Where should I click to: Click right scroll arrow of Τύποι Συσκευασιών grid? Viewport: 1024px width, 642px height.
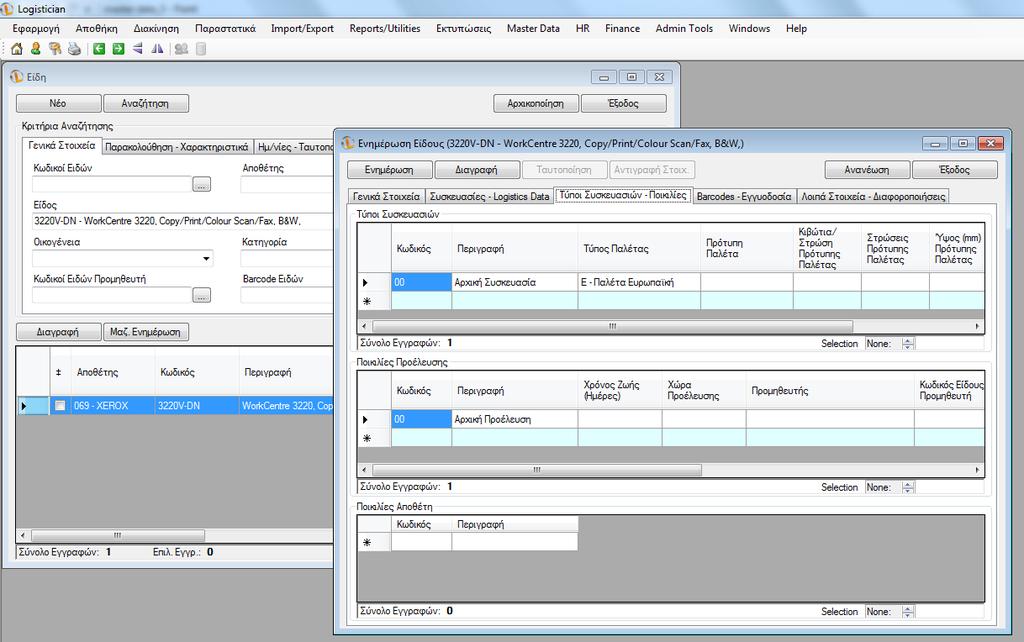coord(978,326)
